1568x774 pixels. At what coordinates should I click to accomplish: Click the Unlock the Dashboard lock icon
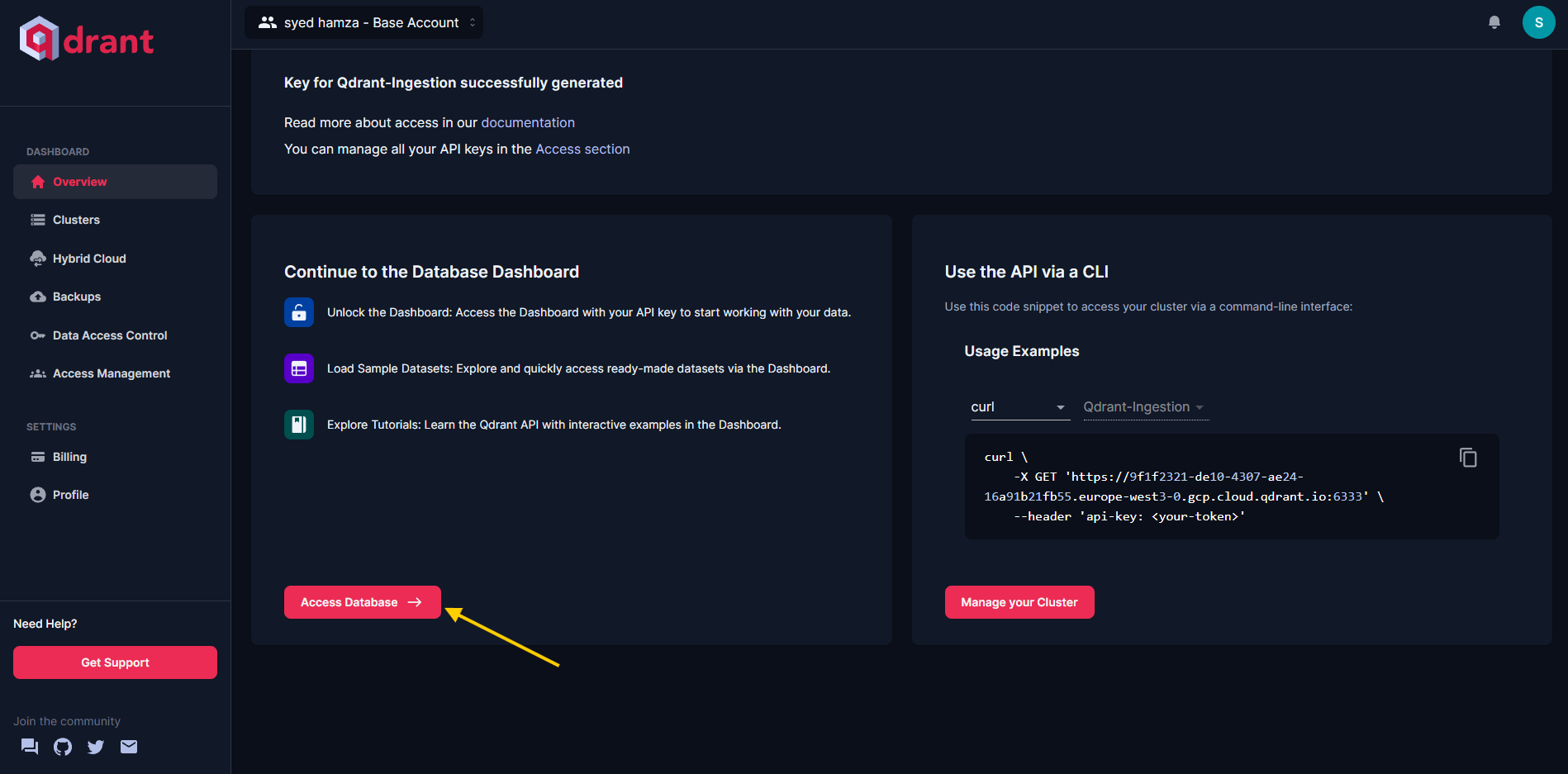click(x=298, y=312)
